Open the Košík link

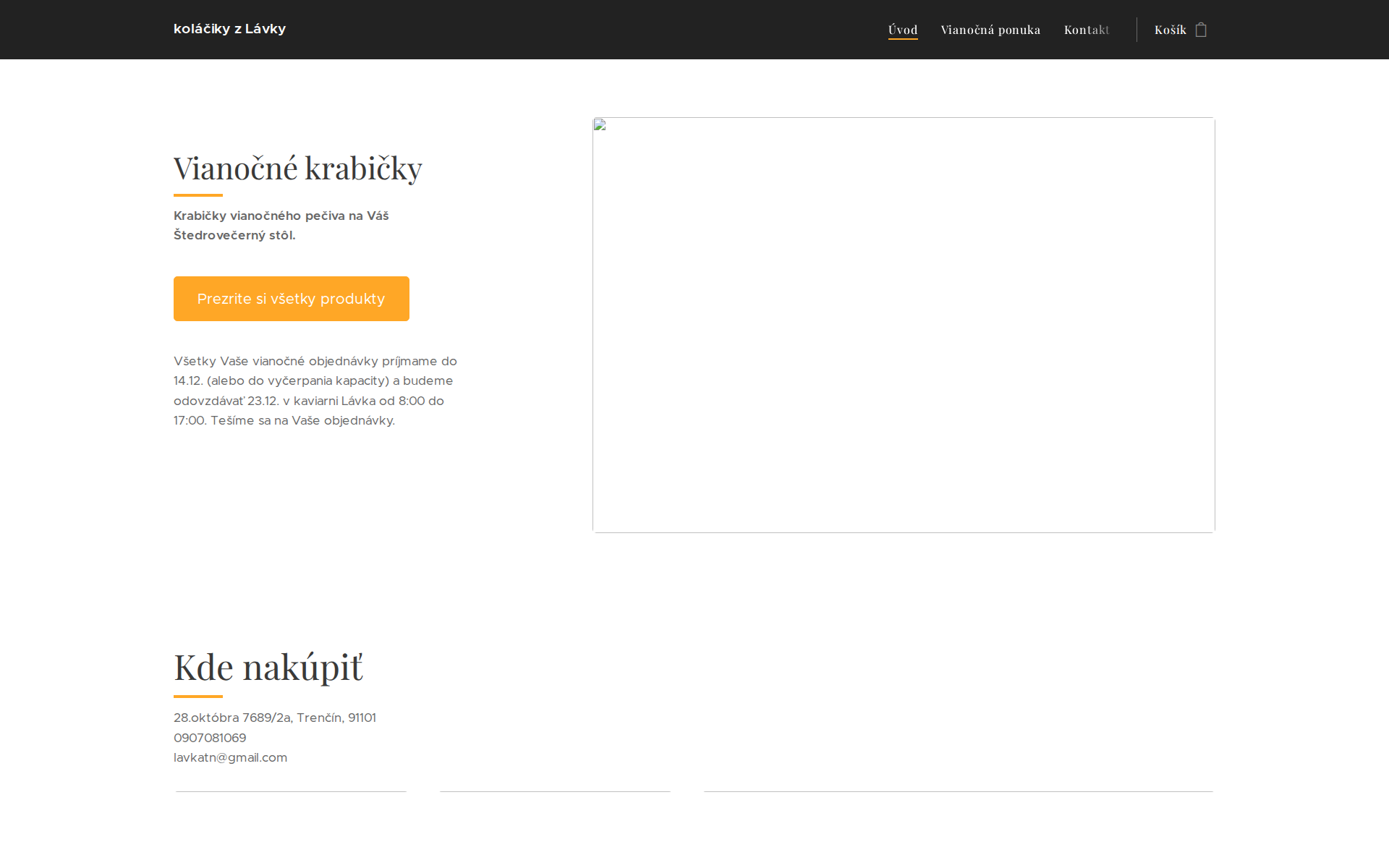(1170, 30)
